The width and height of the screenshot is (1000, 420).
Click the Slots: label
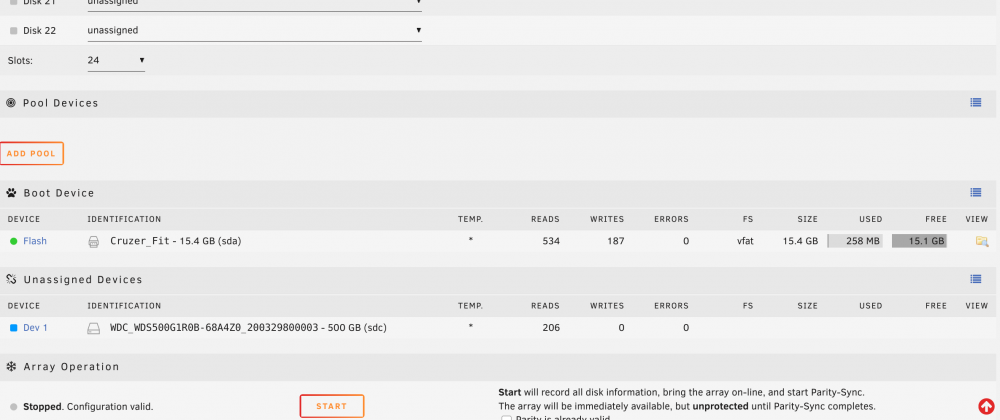[x=20, y=61]
